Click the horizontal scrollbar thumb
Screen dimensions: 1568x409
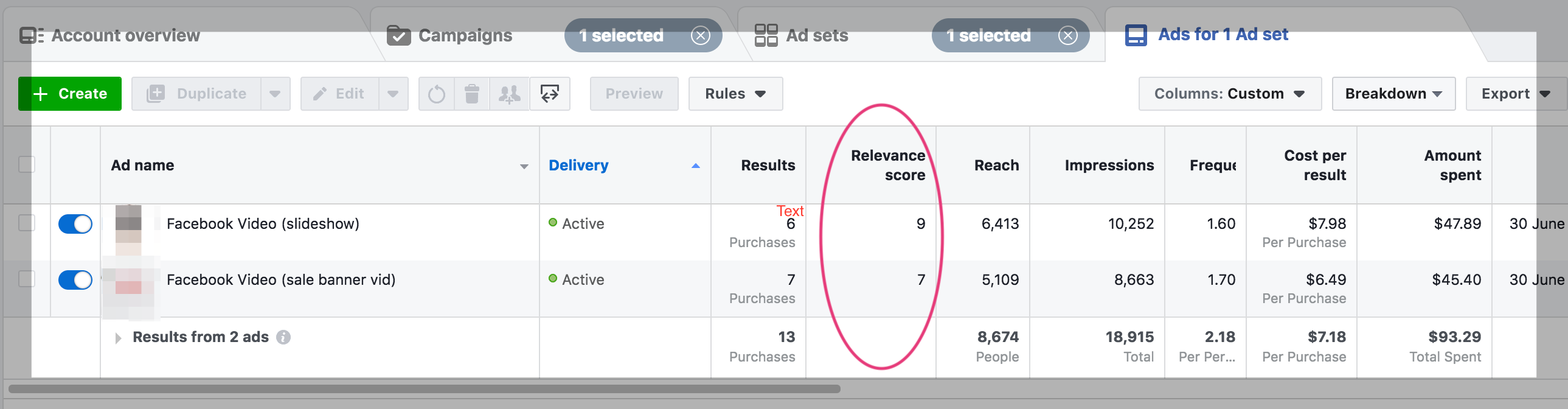[425, 389]
